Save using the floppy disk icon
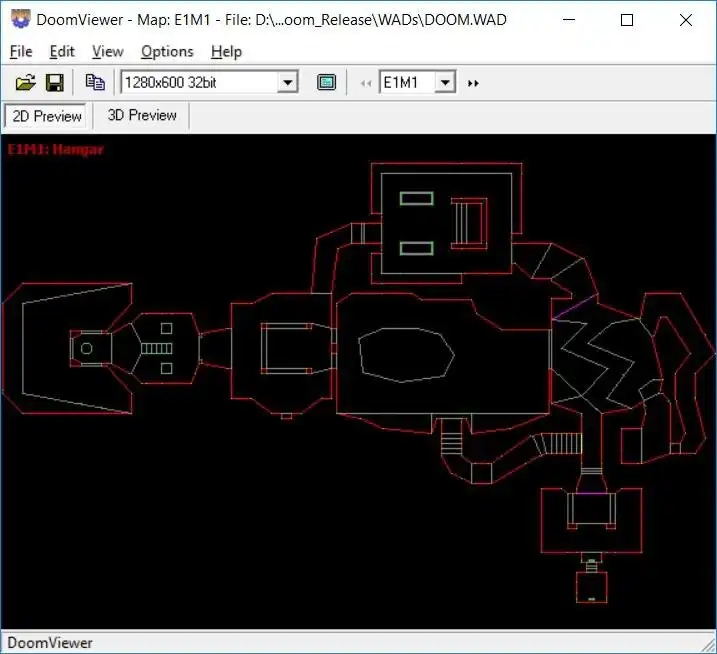717x654 pixels. coord(55,83)
